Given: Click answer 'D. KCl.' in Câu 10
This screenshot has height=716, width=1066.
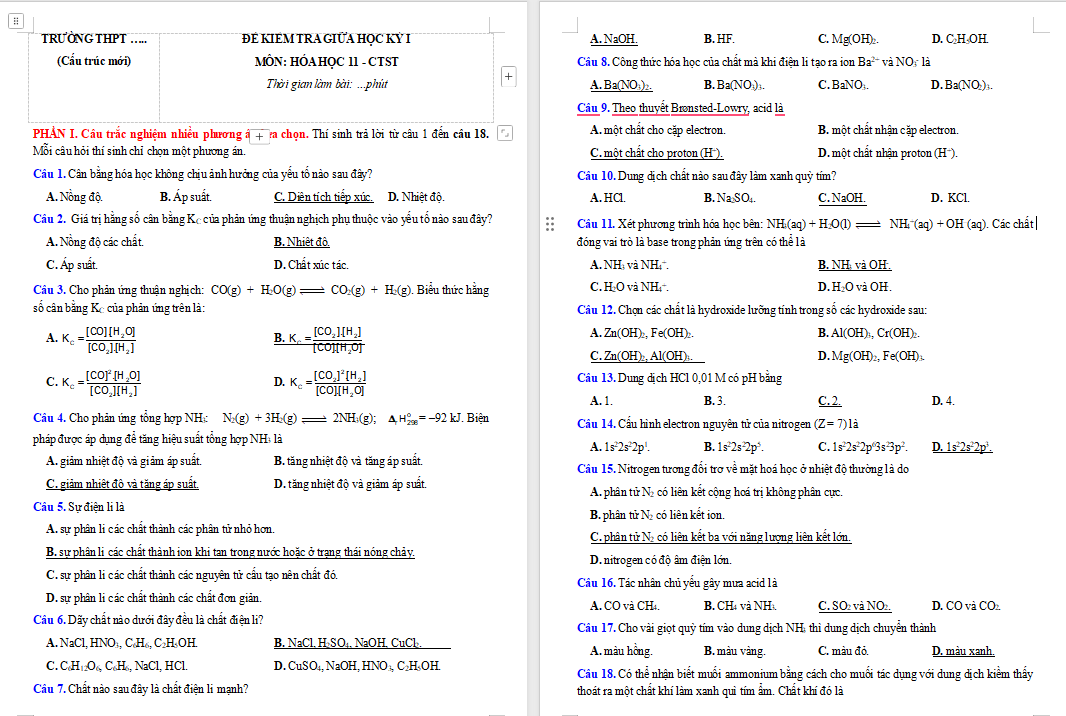Looking at the screenshot, I should (950, 199).
